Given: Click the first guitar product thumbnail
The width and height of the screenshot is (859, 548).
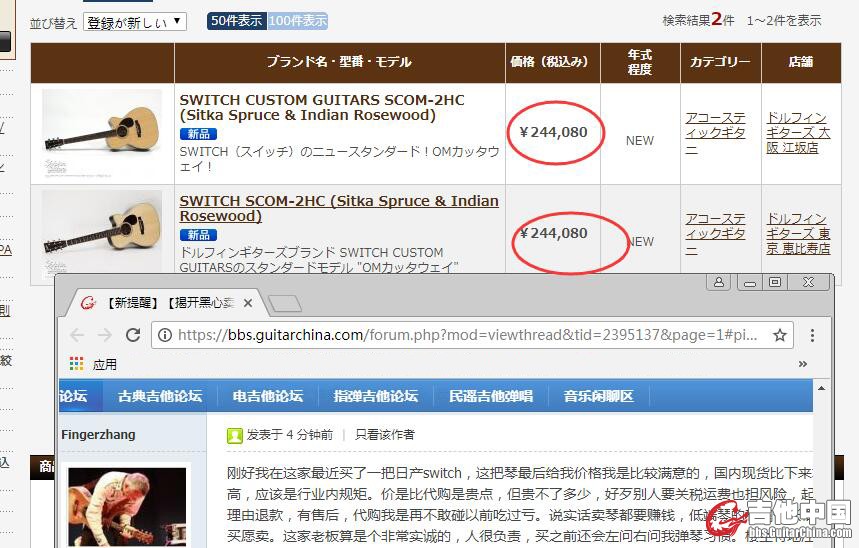Looking at the screenshot, I should (102, 134).
